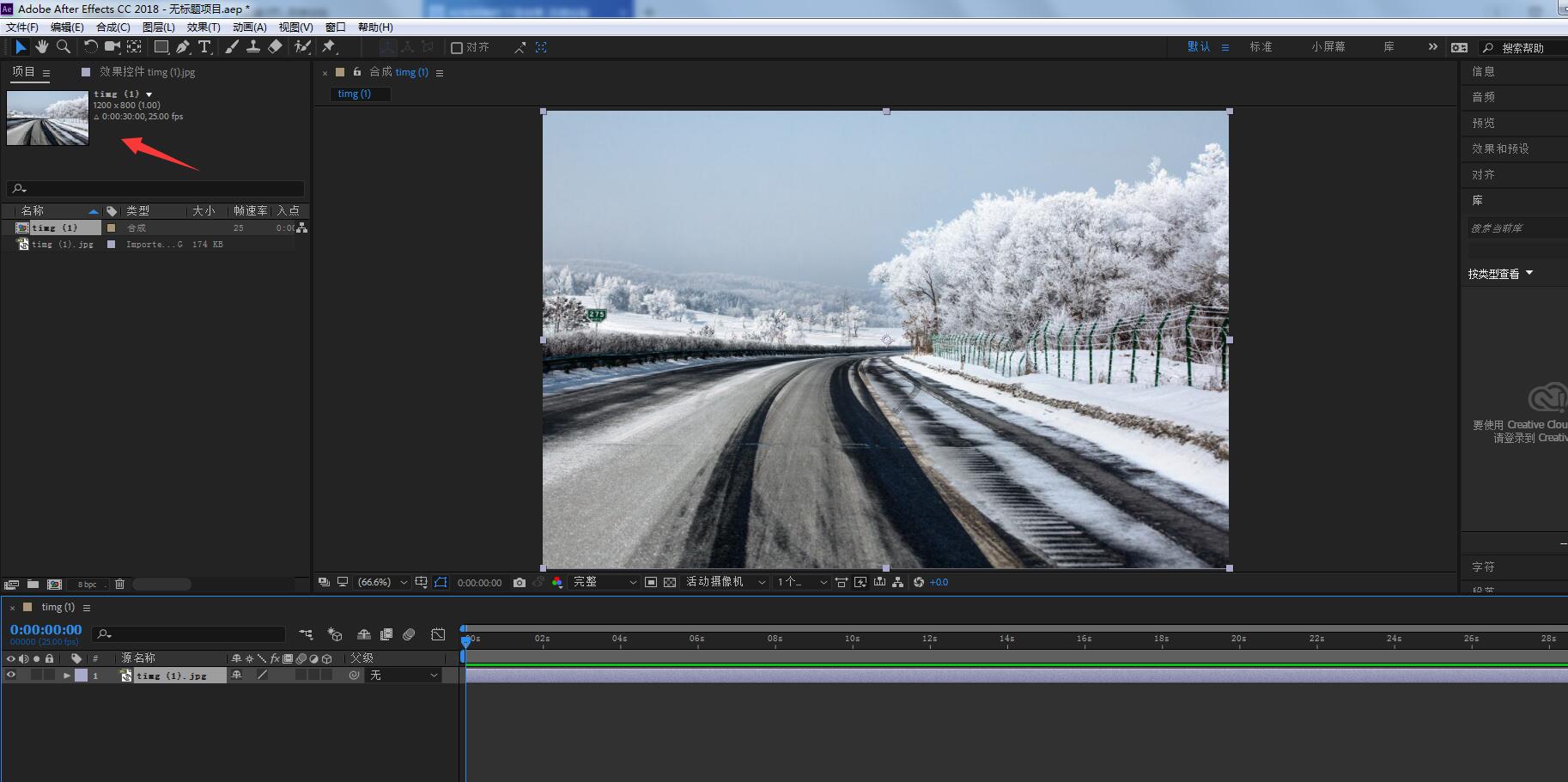
Task: Select the Pen tool in the toolbar
Action: tap(183, 47)
